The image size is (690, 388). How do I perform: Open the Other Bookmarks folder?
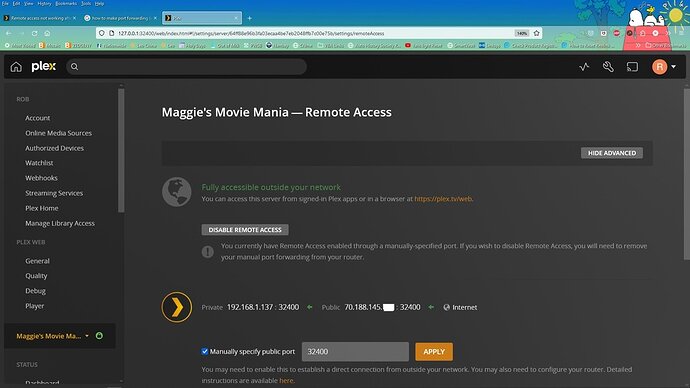[x=665, y=45]
